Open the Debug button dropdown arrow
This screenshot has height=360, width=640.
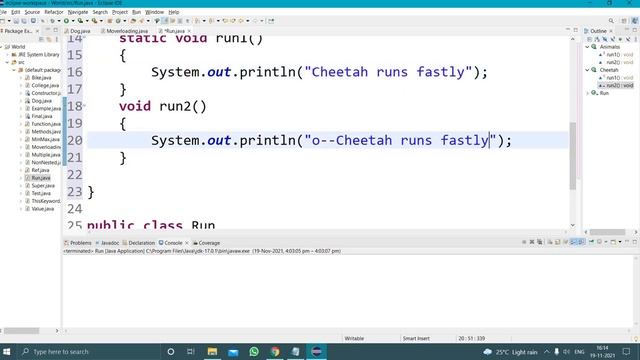59,21
